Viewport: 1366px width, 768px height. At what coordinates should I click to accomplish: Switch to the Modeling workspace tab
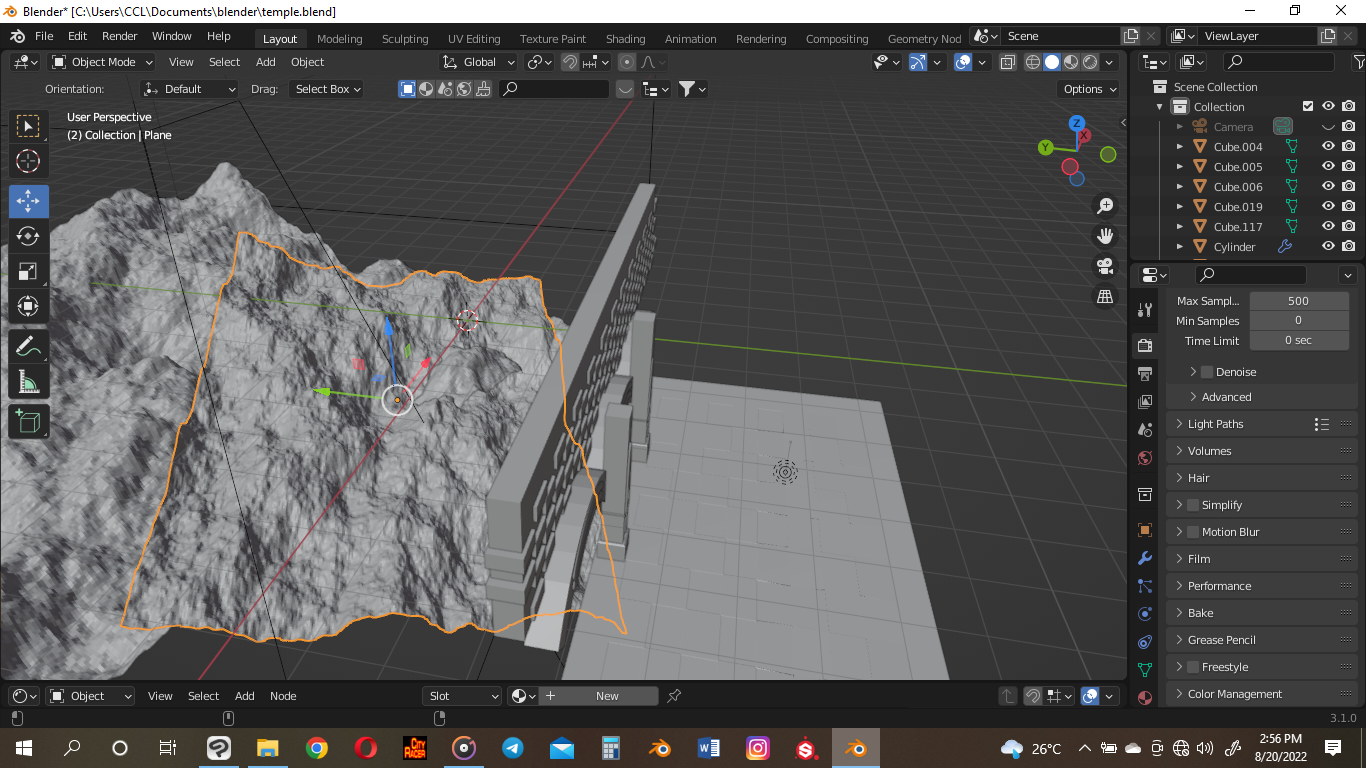tap(340, 39)
